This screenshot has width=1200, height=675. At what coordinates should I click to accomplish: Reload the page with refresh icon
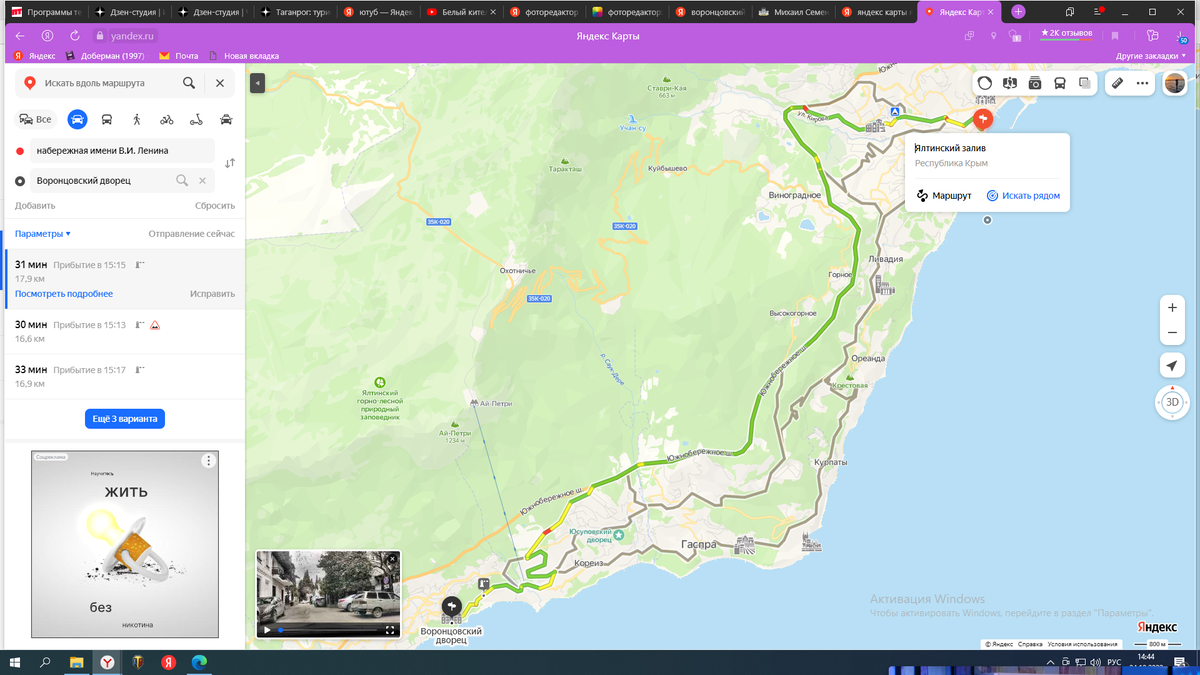pos(74,35)
